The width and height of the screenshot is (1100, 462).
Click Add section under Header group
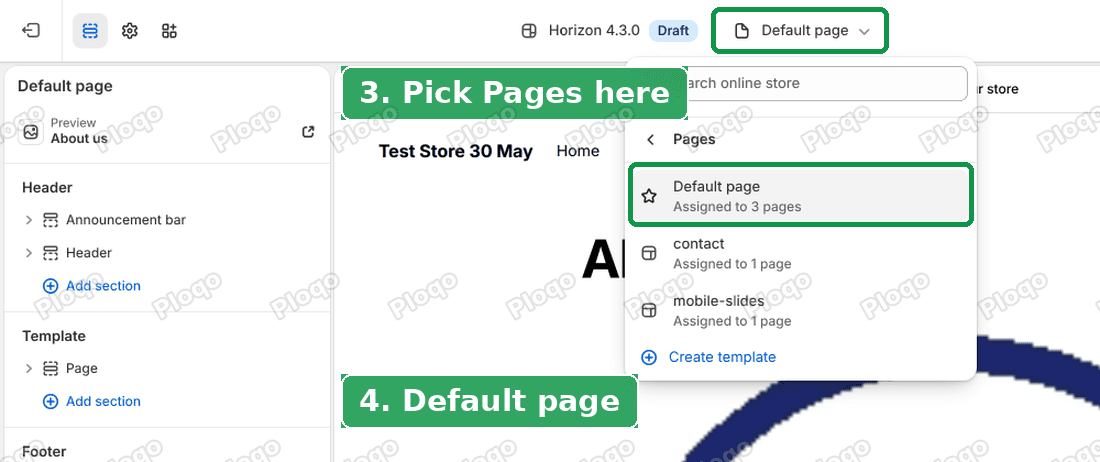103,286
